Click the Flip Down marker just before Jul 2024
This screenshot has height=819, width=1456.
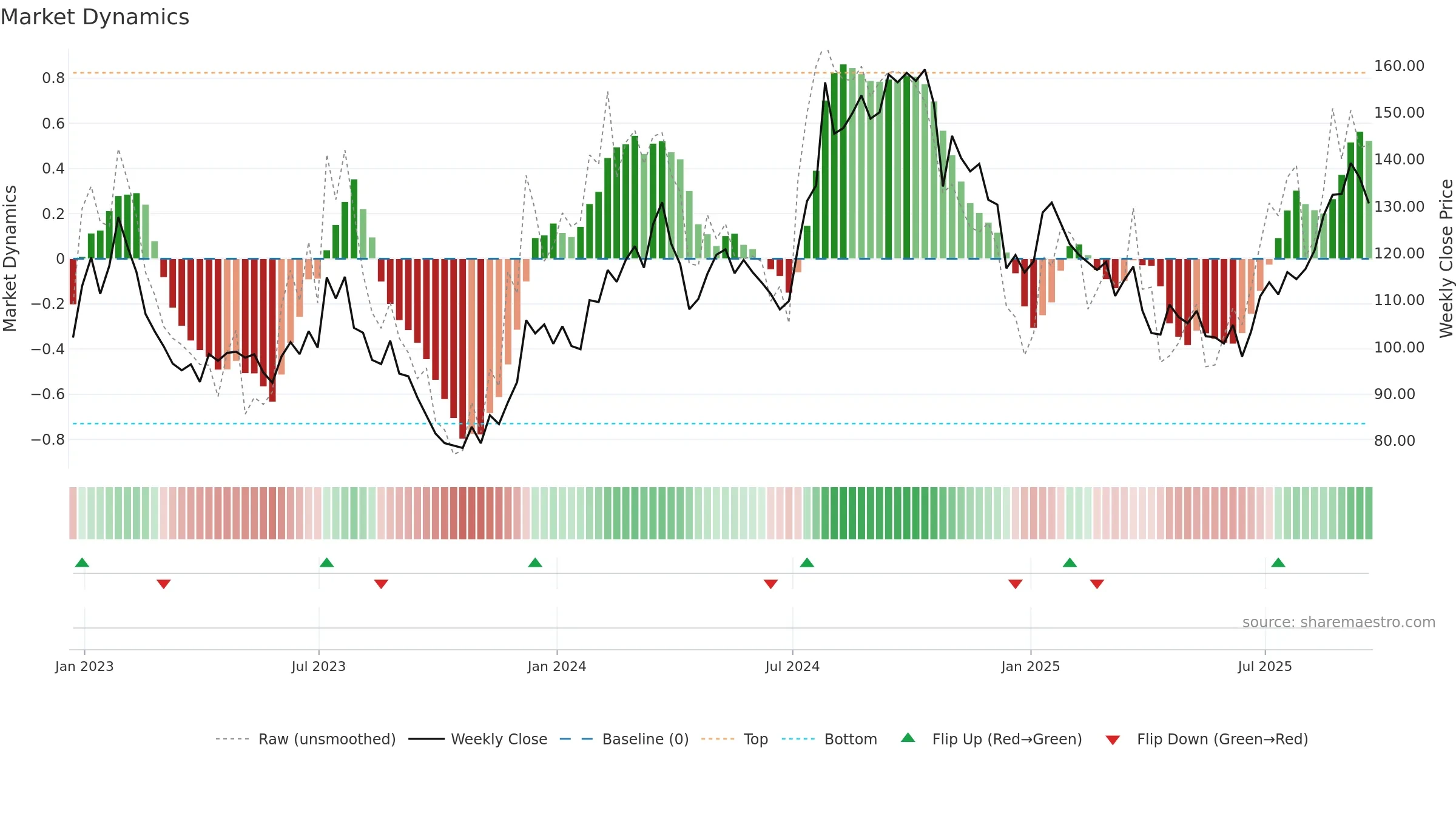770,584
